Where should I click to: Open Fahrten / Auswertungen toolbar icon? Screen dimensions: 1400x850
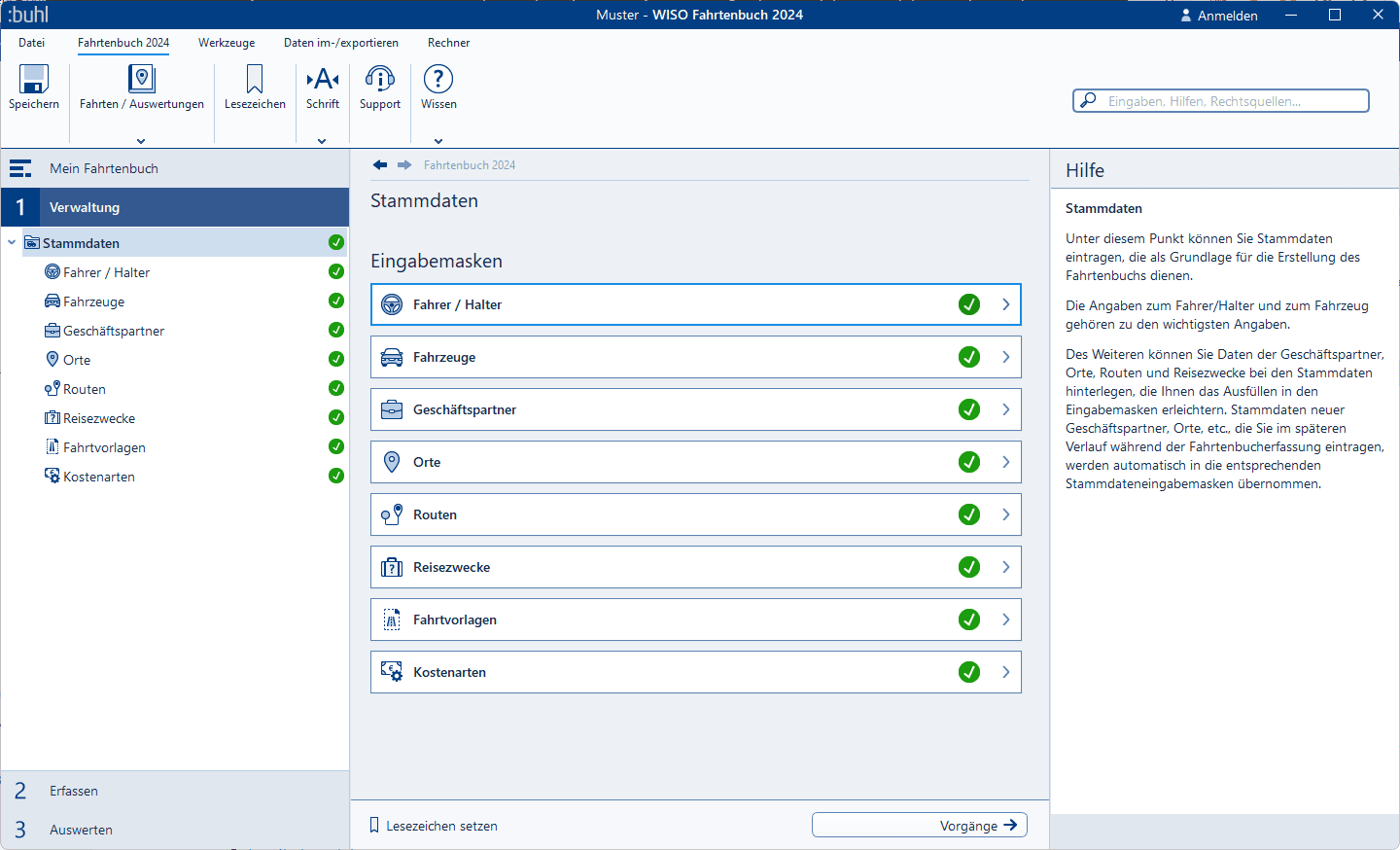[142, 79]
